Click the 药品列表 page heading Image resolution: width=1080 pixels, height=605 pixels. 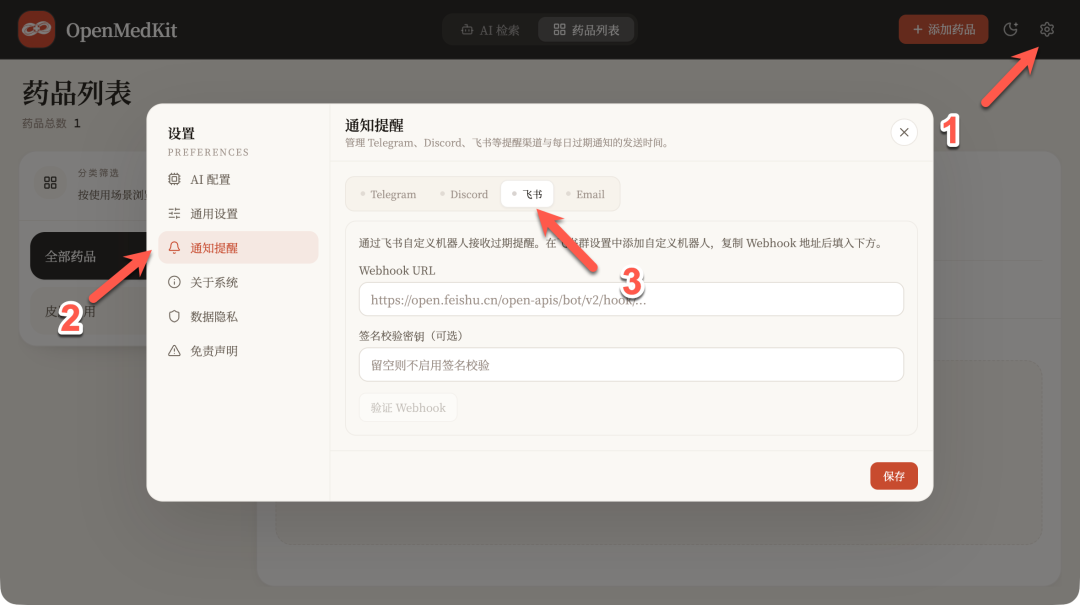pyautogui.click(x=76, y=93)
